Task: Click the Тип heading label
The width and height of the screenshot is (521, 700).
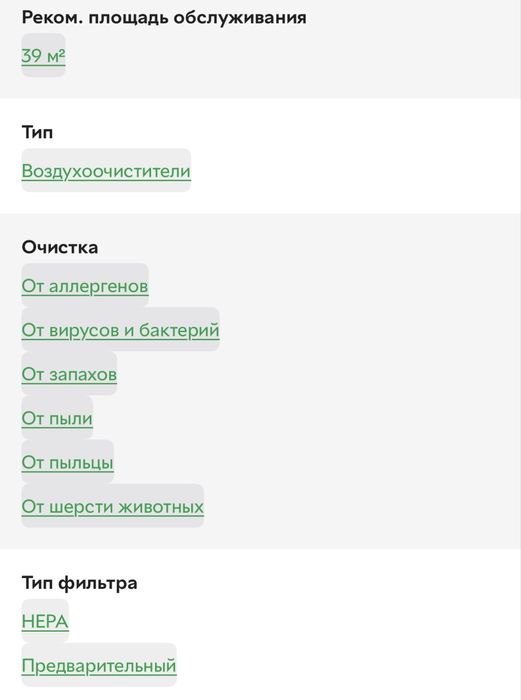Action: (x=38, y=133)
